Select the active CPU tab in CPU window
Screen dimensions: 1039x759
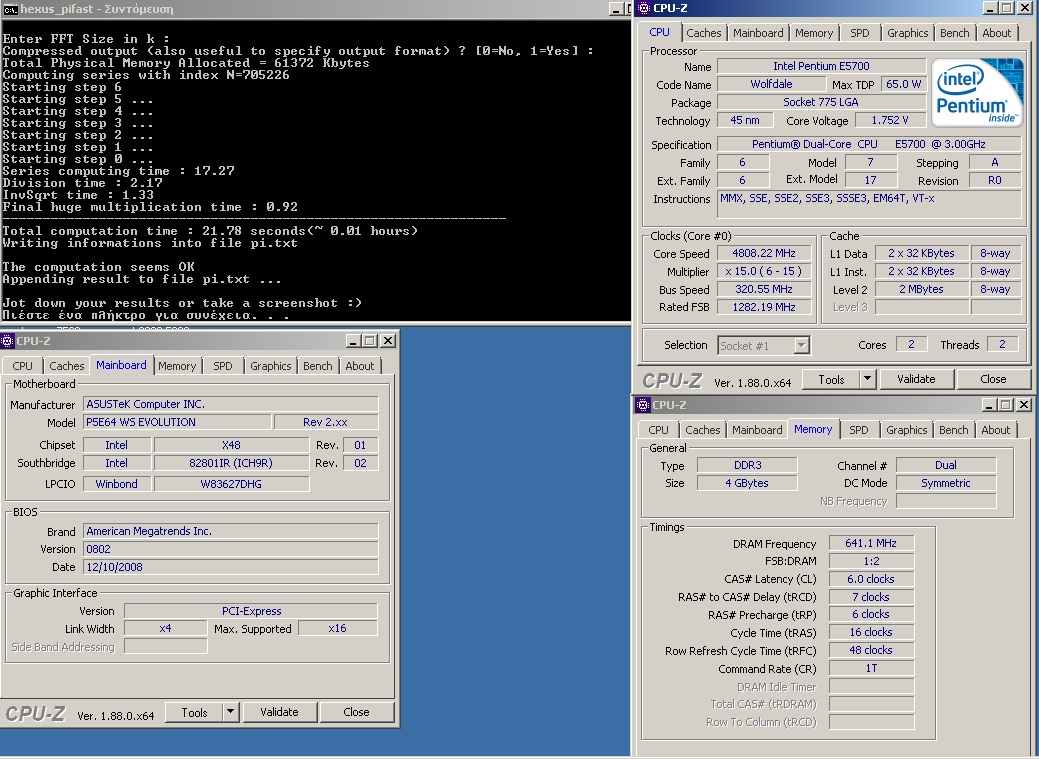(x=659, y=32)
